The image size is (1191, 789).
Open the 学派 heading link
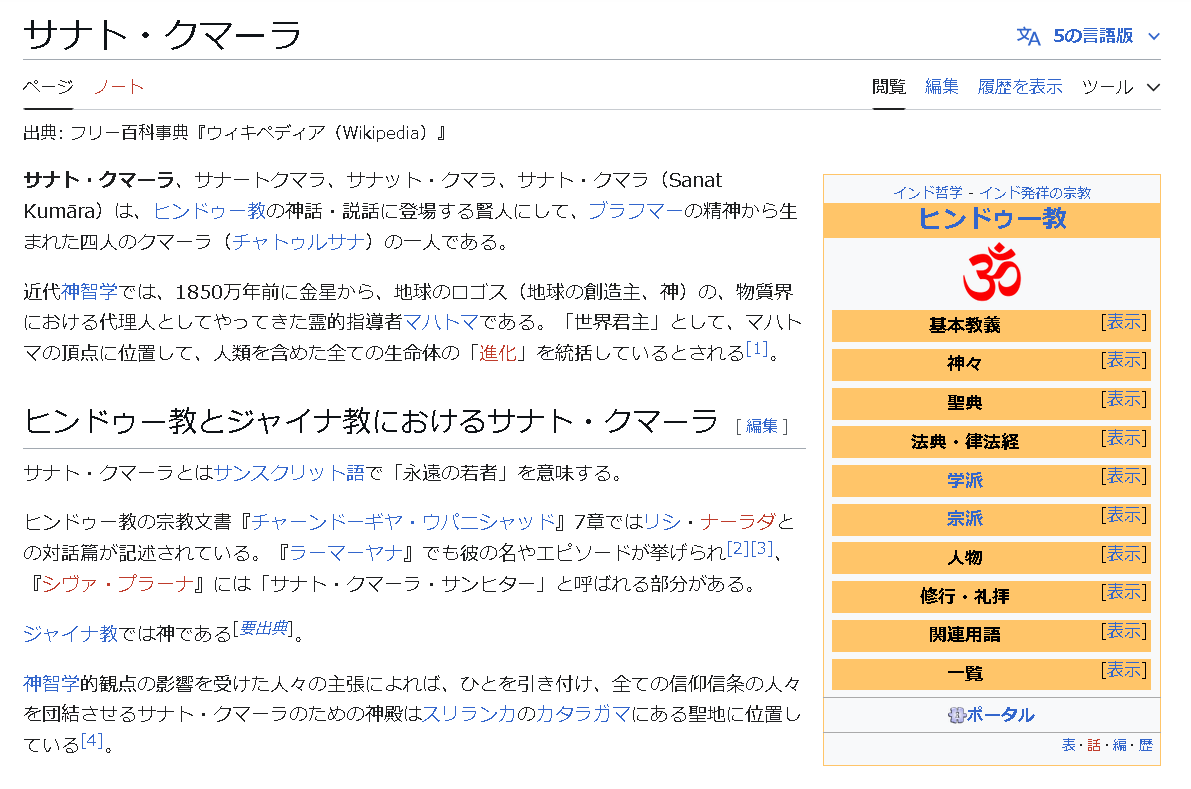965,481
